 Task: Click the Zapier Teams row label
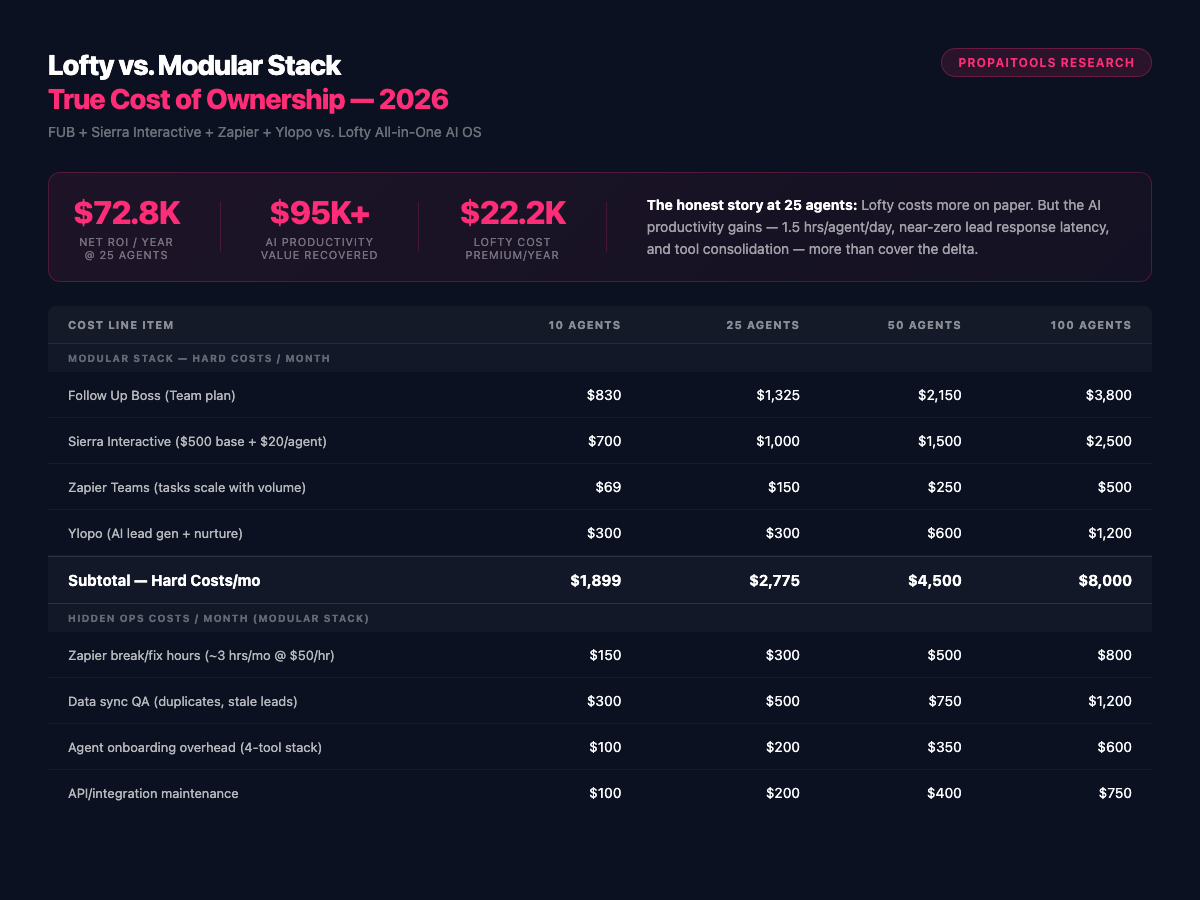(187, 487)
